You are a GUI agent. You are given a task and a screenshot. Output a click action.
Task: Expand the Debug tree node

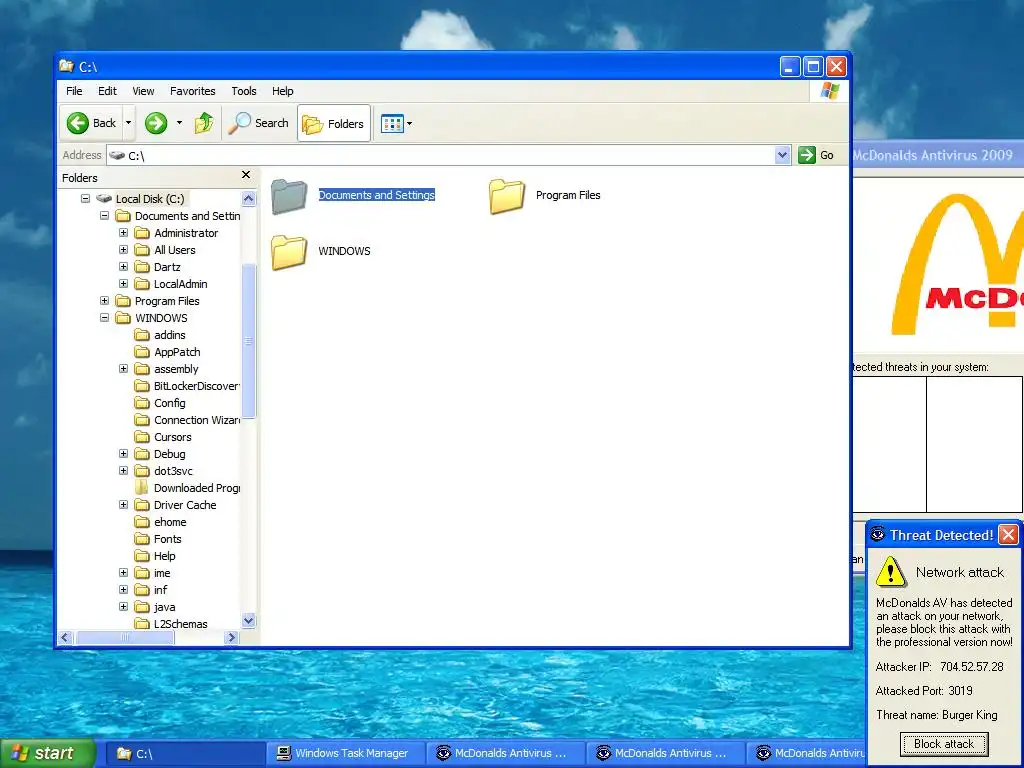pyautogui.click(x=123, y=453)
